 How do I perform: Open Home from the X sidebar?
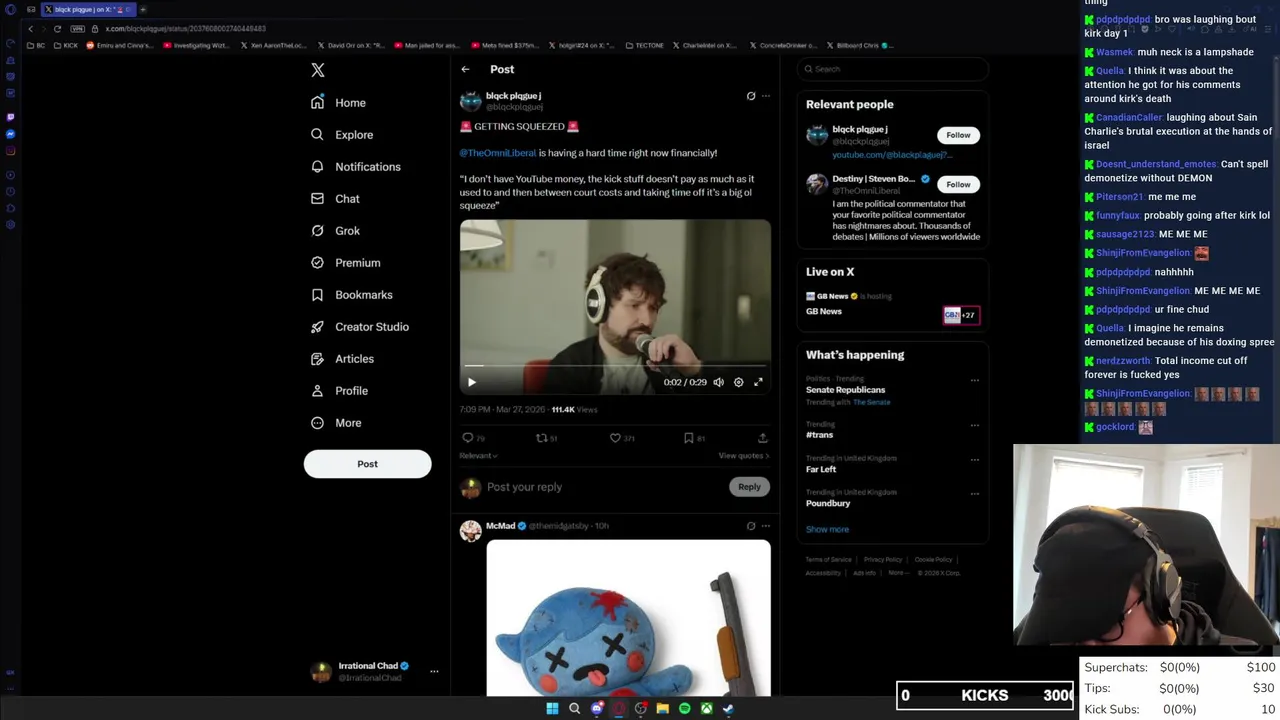338,103
